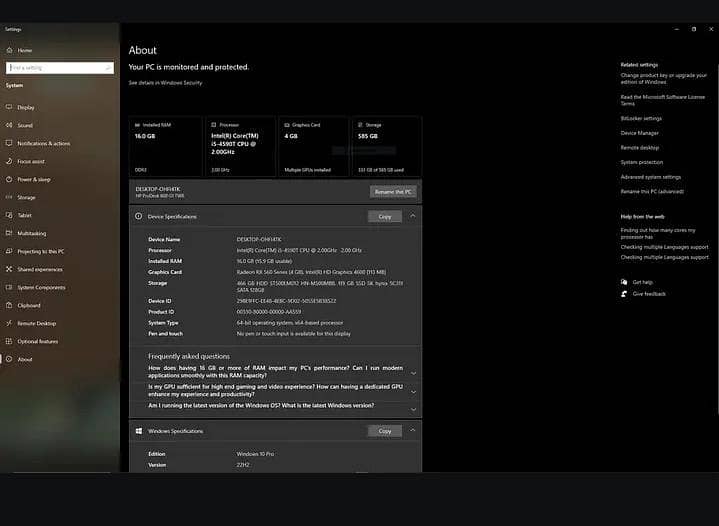Click the Projecting to this PC icon

(9, 251)
